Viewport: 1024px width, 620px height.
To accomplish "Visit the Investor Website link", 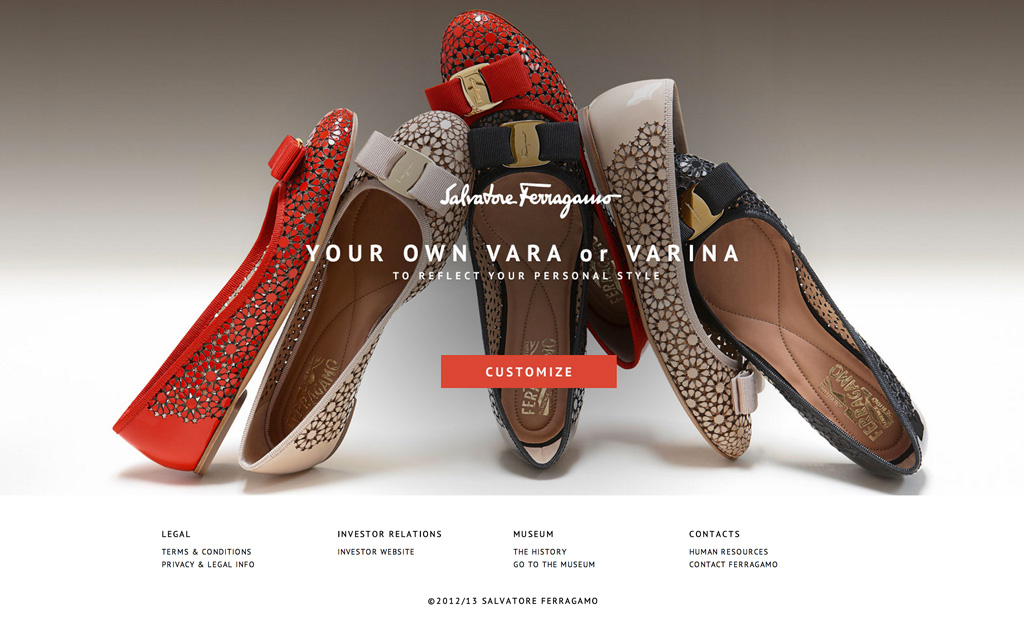I will 376,552.
